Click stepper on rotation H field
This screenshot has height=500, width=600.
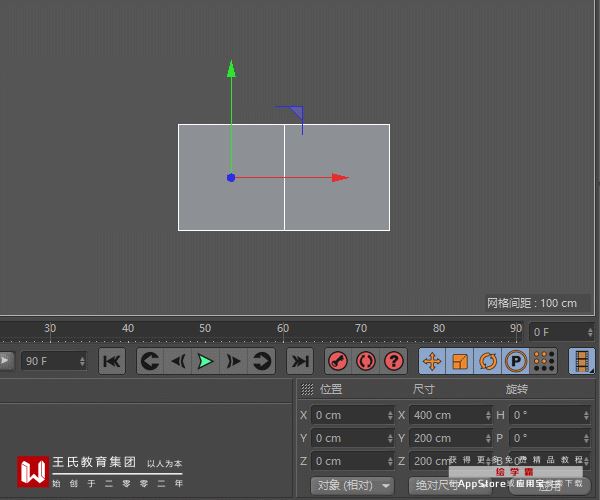click(x=586, y=415)
